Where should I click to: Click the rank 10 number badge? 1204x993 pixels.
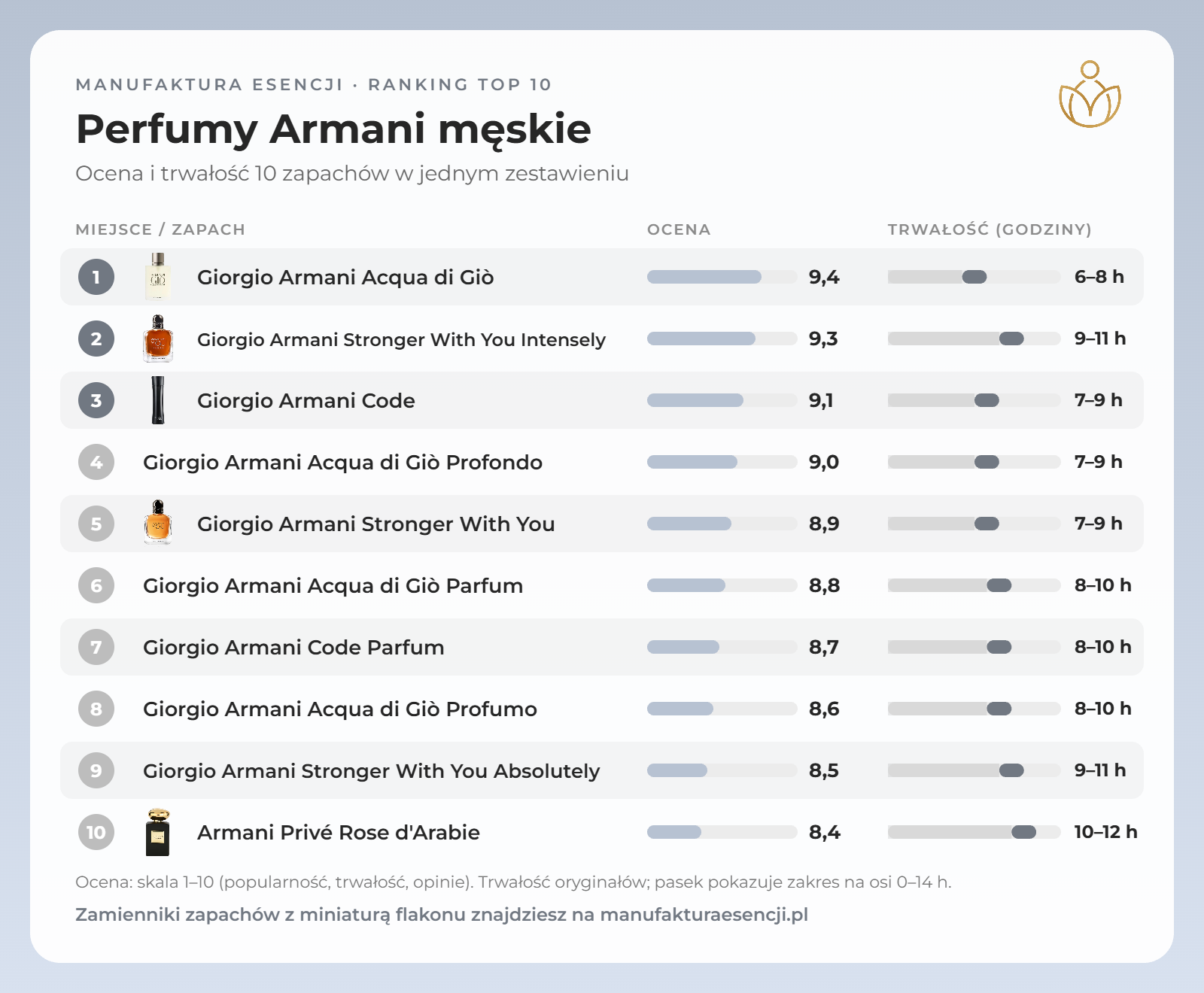(96, 832)
